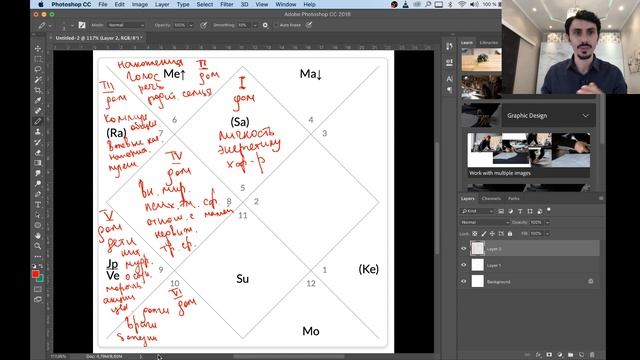Open the Image menu
The width and height of the screenshot is (640, 360).
pyautogui.click(x=140, y=4)
